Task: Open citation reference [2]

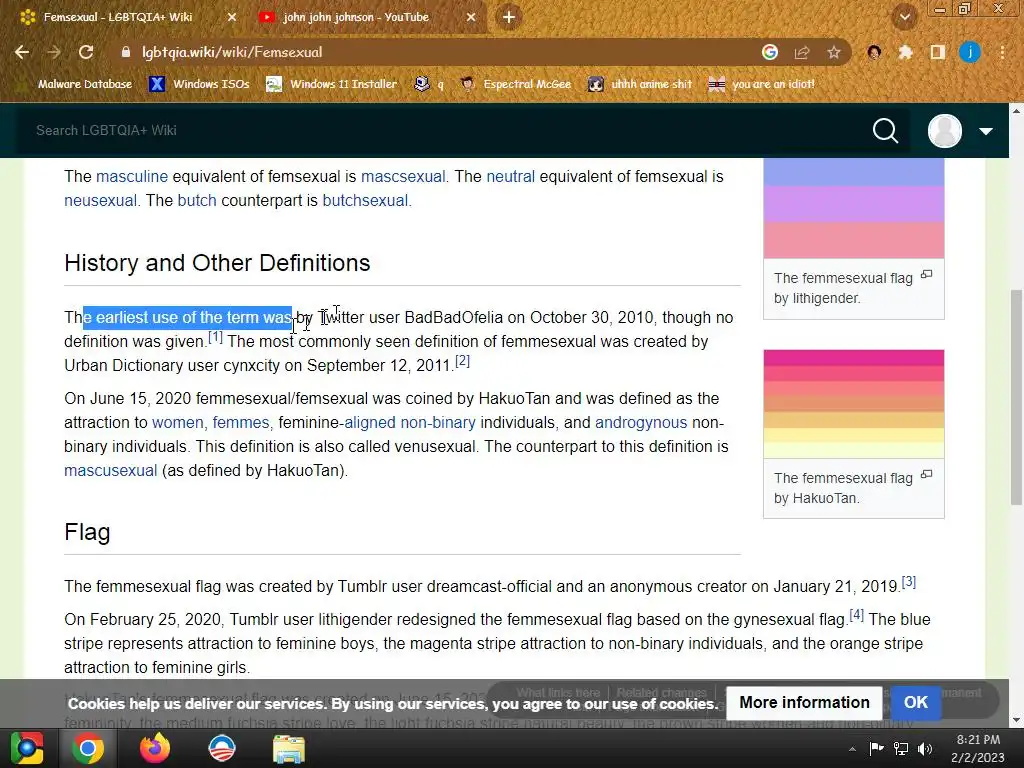Action: point(462,360)
